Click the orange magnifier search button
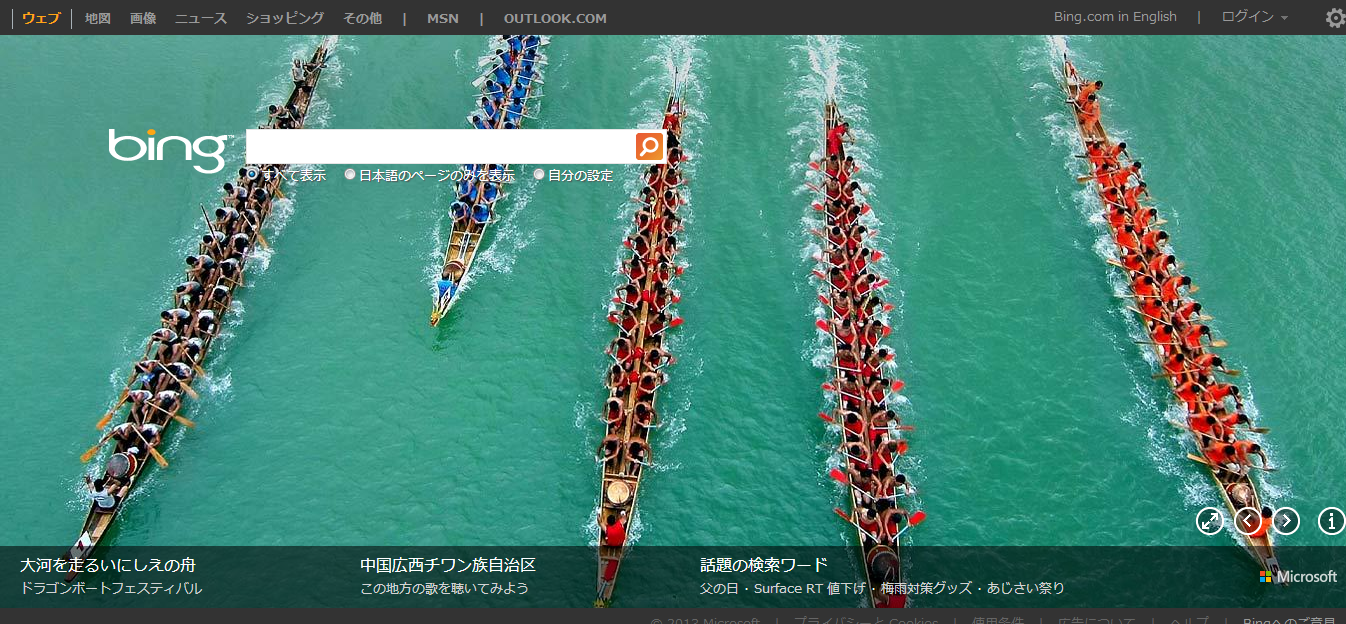 [649, 147]
